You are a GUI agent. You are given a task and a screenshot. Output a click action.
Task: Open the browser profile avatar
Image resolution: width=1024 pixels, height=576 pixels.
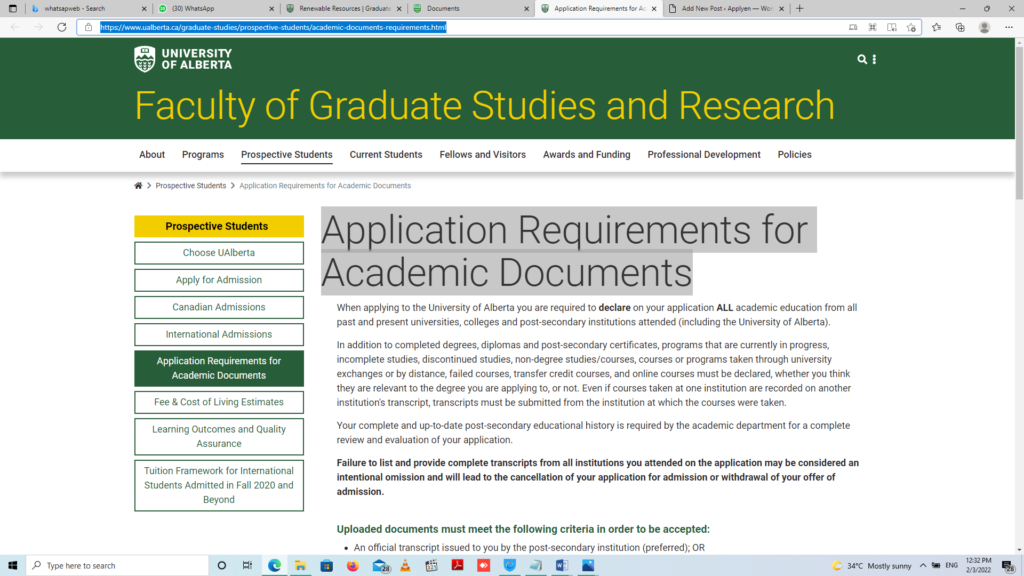pos(984,27)
